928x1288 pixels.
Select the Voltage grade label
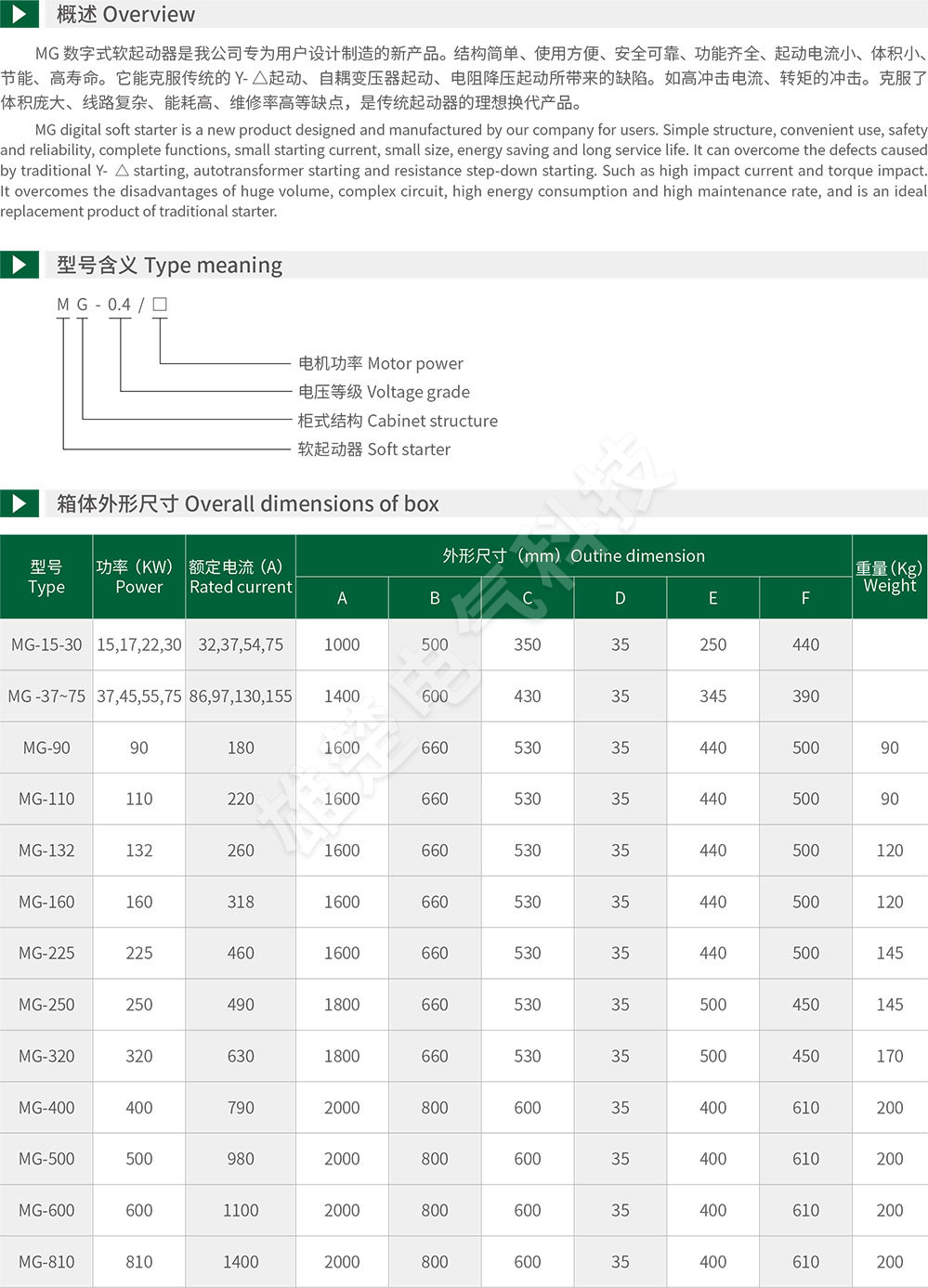coord(384,392)
